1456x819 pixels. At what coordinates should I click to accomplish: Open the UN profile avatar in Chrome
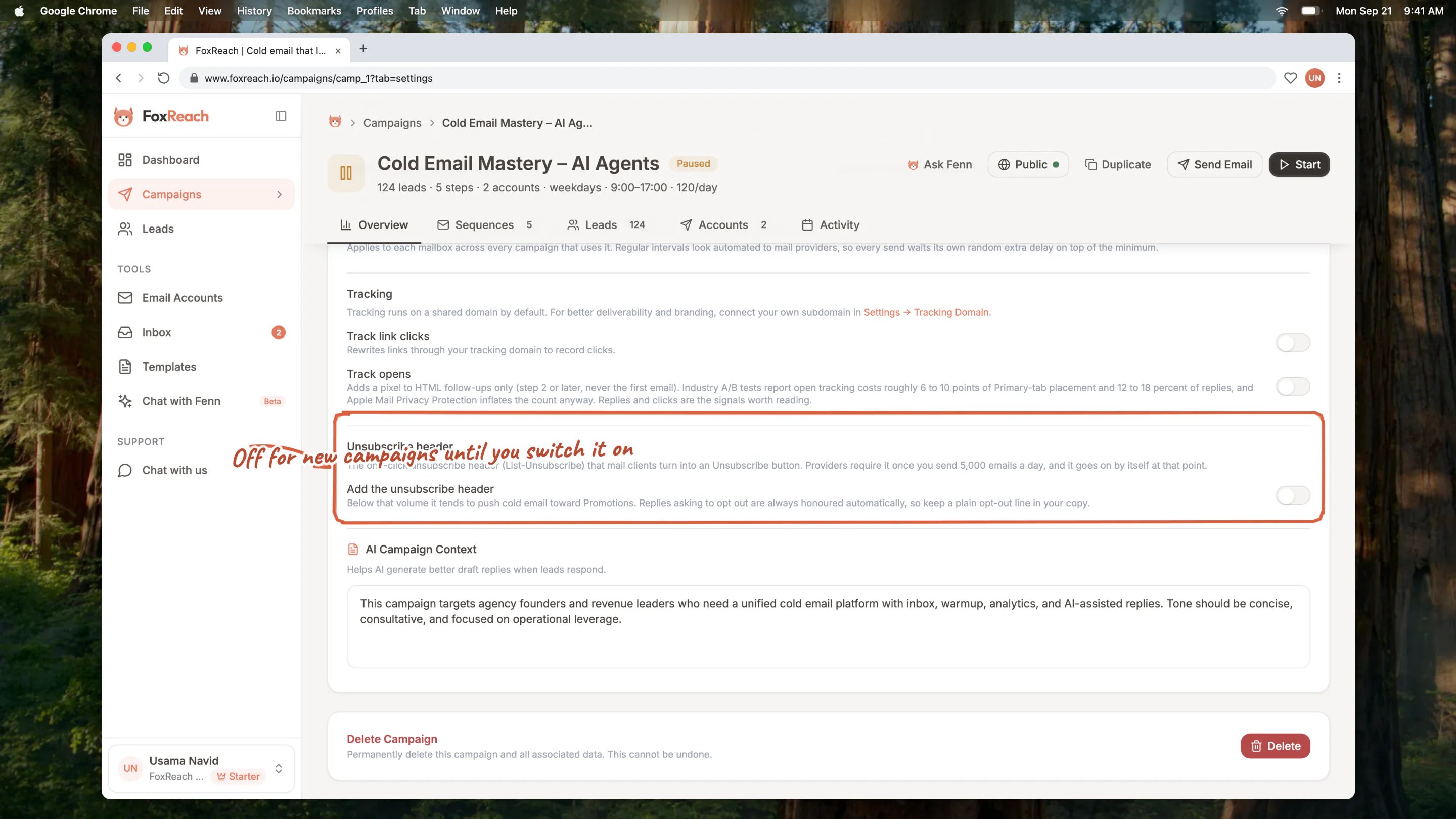tap(1314, 78)
